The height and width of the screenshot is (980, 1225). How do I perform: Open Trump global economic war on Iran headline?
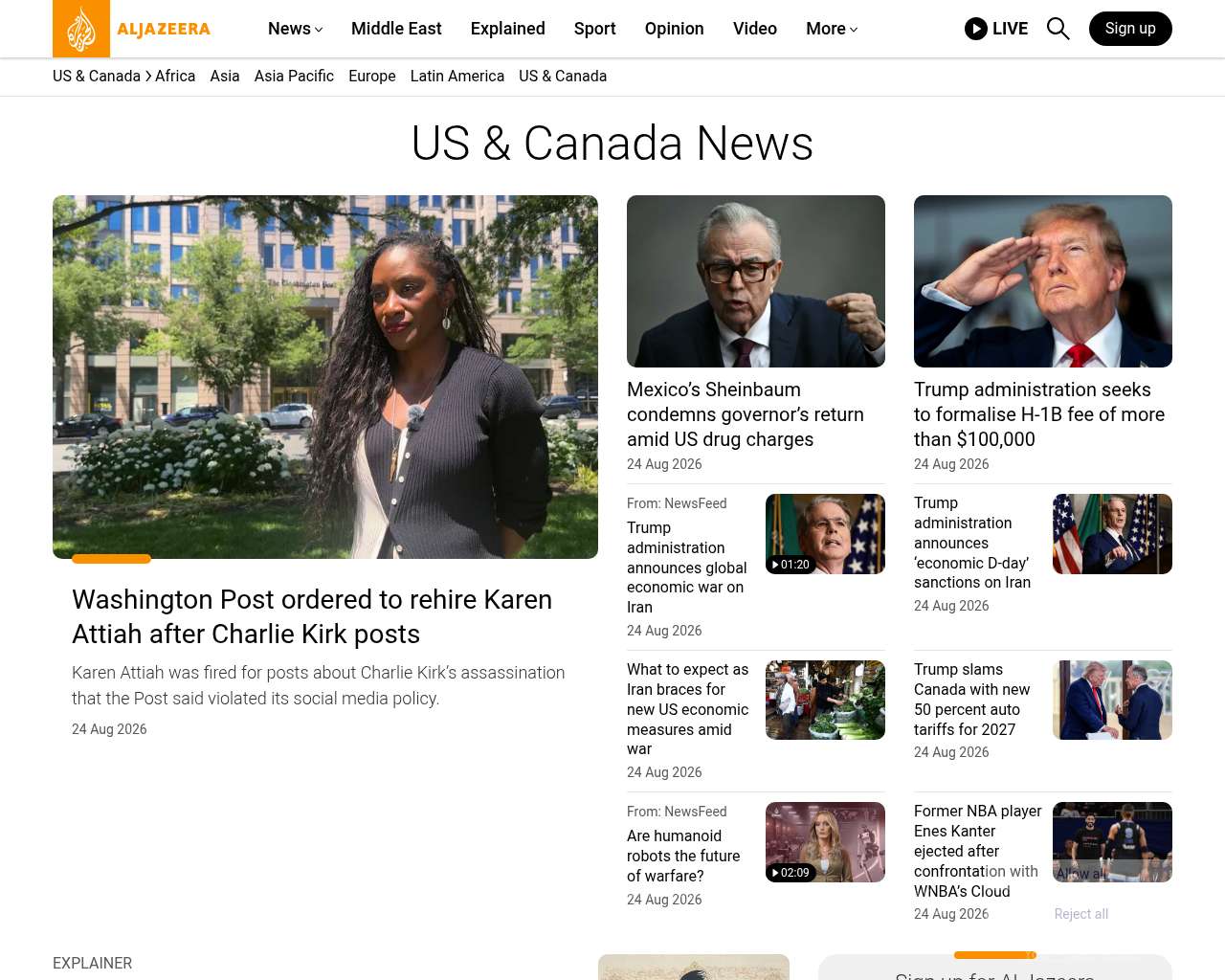point(687,568)
